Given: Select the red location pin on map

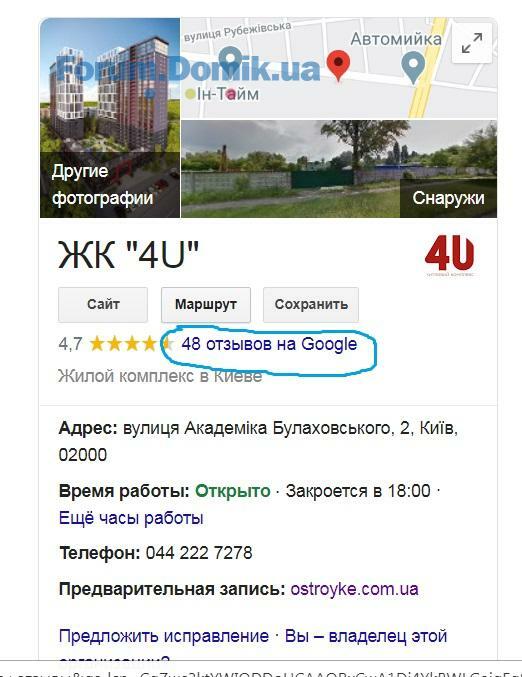Looking at the screenshot, I should [x=339, y=65].
